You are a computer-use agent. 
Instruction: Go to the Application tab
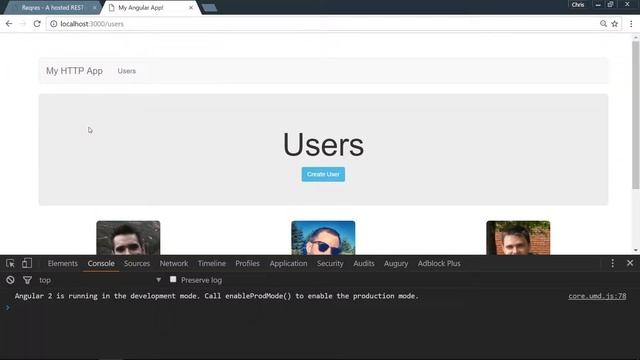[x=288, y=264]
